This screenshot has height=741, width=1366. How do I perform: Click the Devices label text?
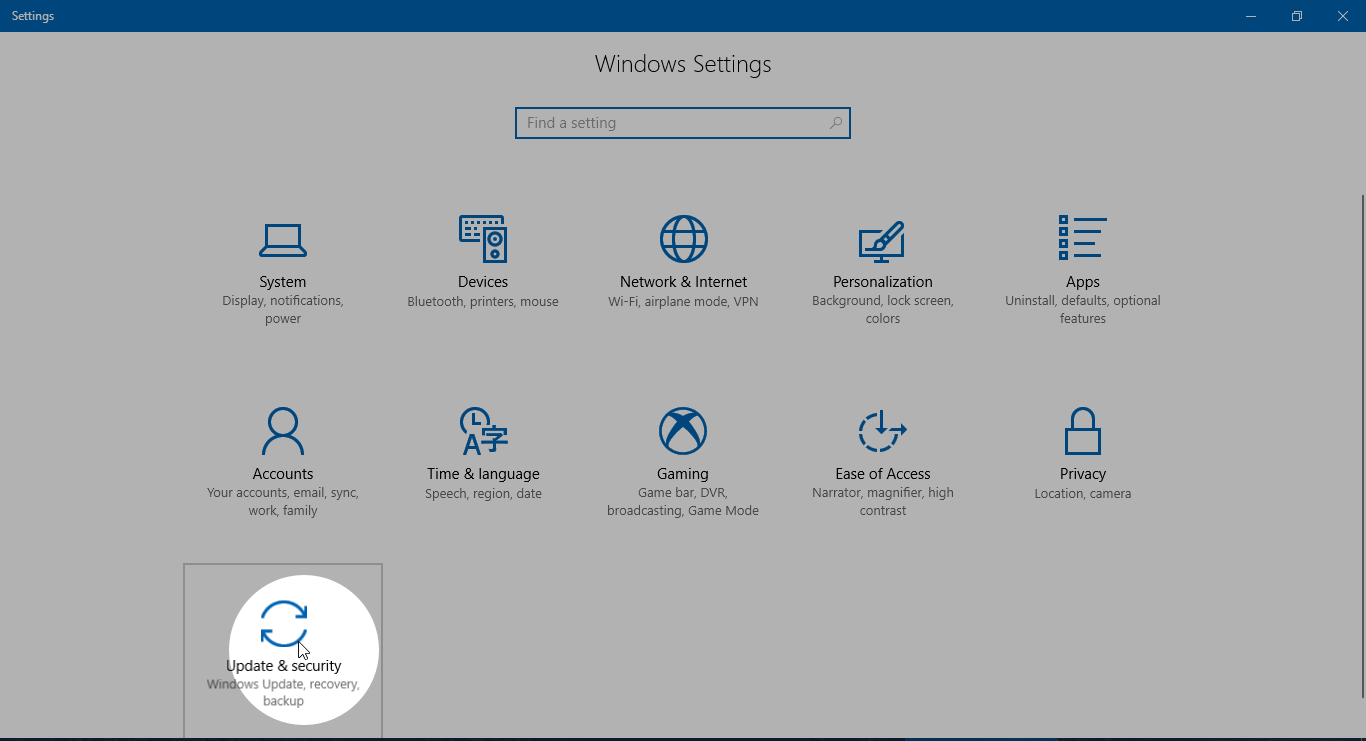click(x=483, y=282)
